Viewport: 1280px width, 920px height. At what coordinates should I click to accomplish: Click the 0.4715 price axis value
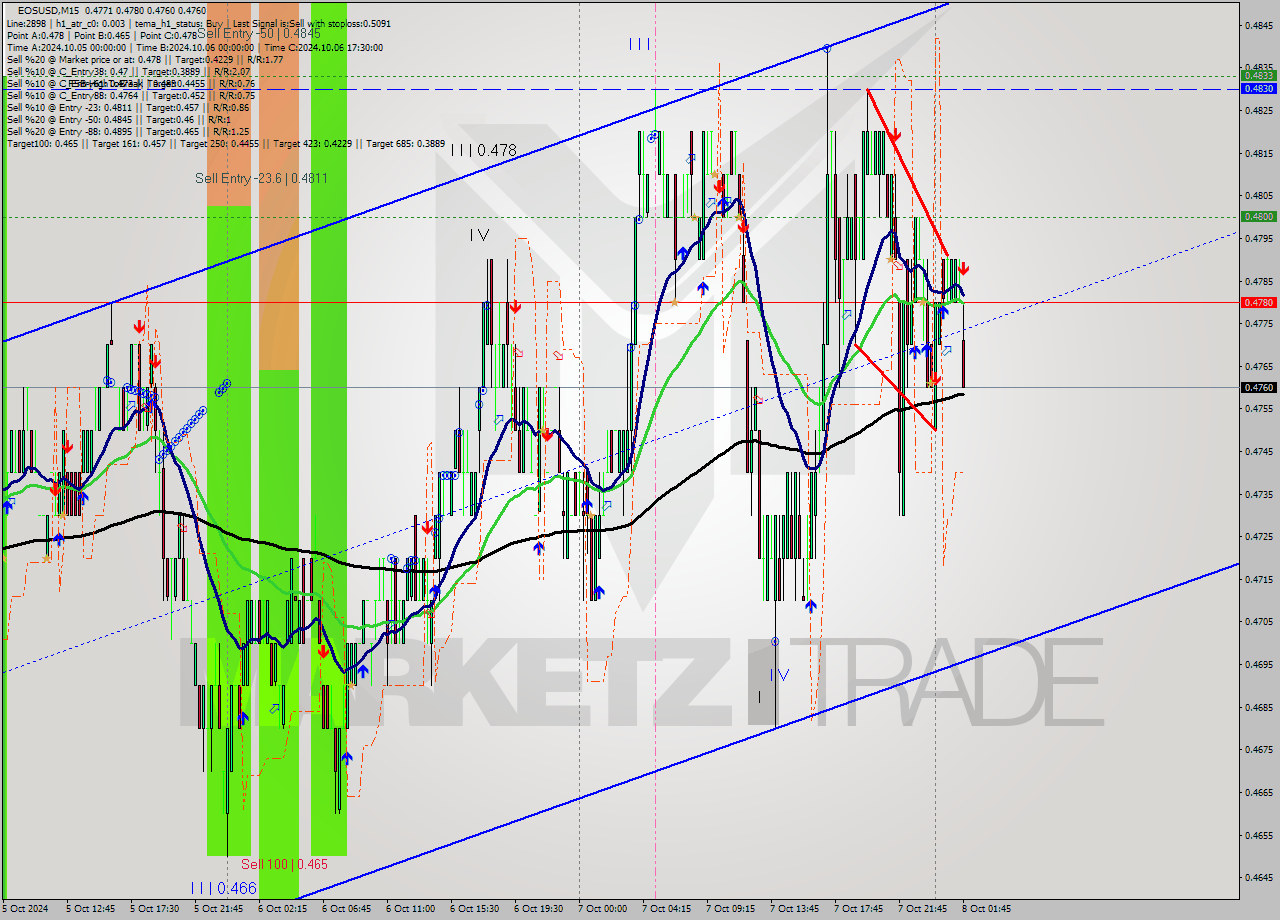1258,579
